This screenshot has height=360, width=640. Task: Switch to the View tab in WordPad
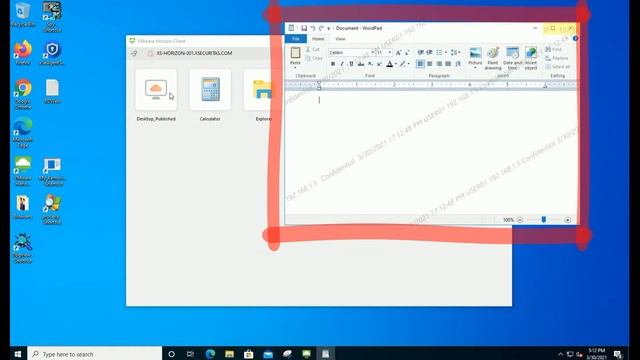(x=340, y=39)
